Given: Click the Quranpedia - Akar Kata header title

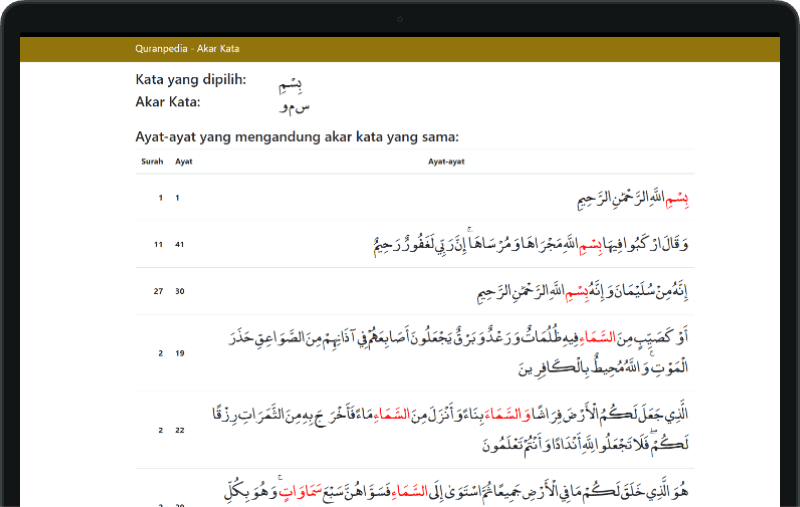Looking at the screenshot, I should click(x=187, y=49).
